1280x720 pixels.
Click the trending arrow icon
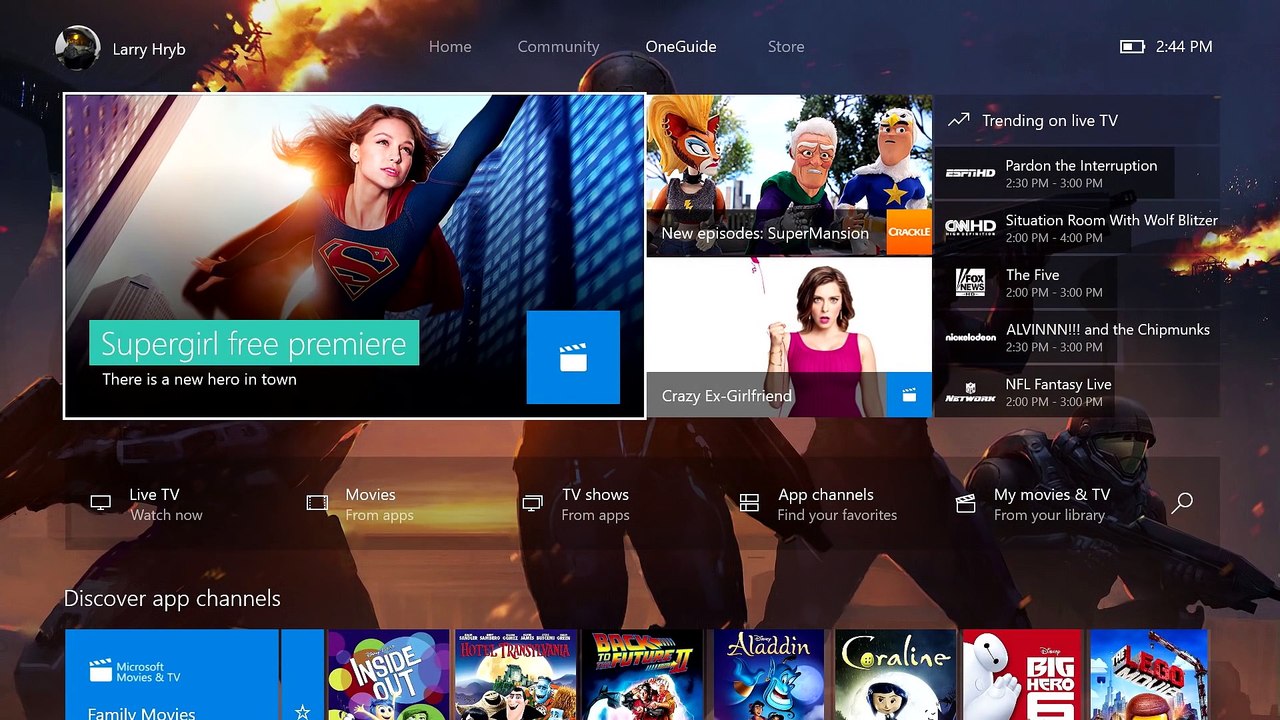(x=958, y=120)
